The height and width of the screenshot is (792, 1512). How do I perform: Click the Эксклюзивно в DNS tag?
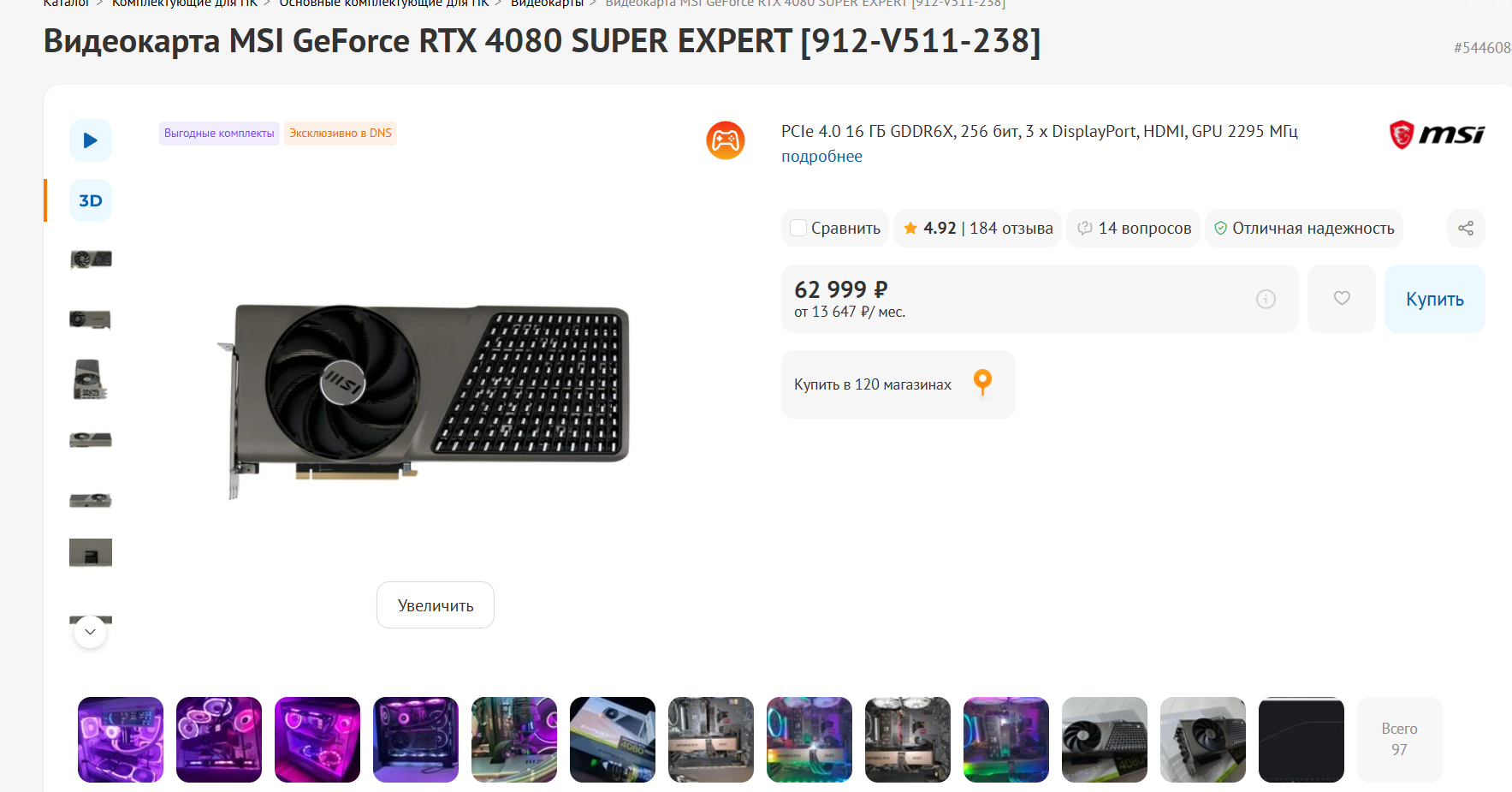341,134
